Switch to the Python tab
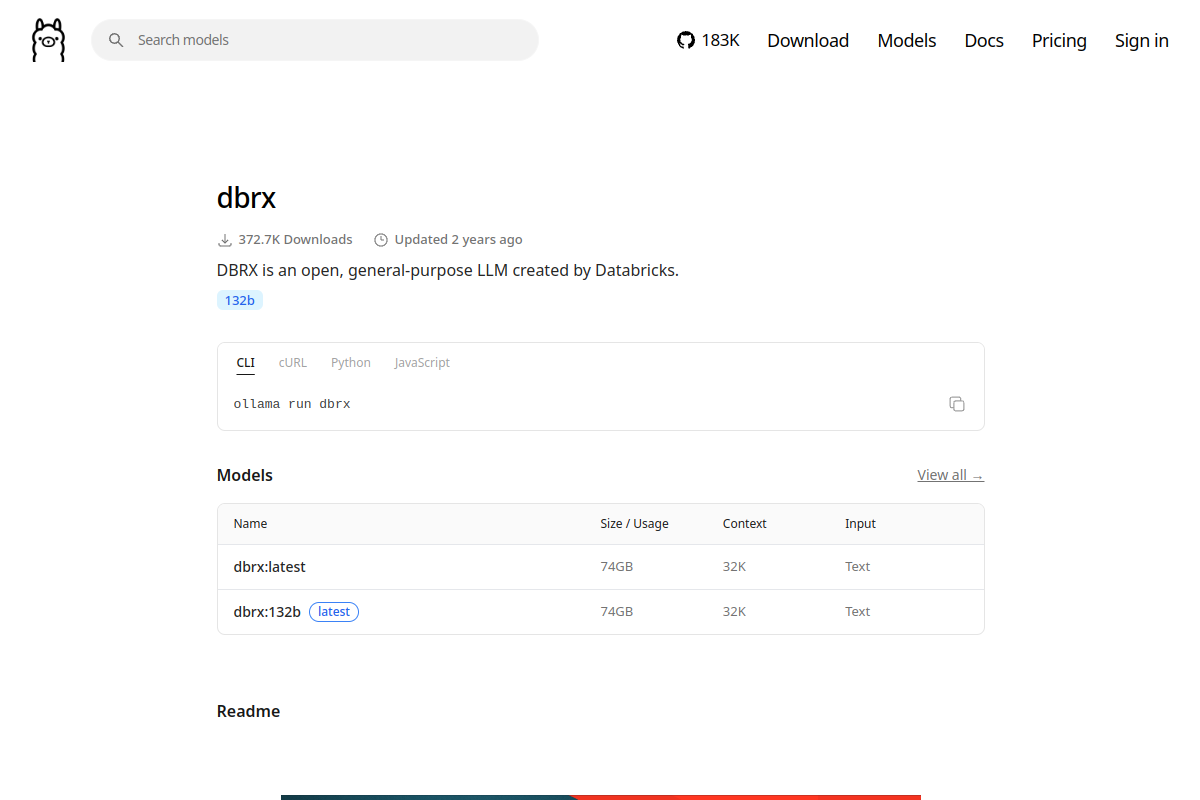The width and height of the screenshot is (1200, 800). 351,363
